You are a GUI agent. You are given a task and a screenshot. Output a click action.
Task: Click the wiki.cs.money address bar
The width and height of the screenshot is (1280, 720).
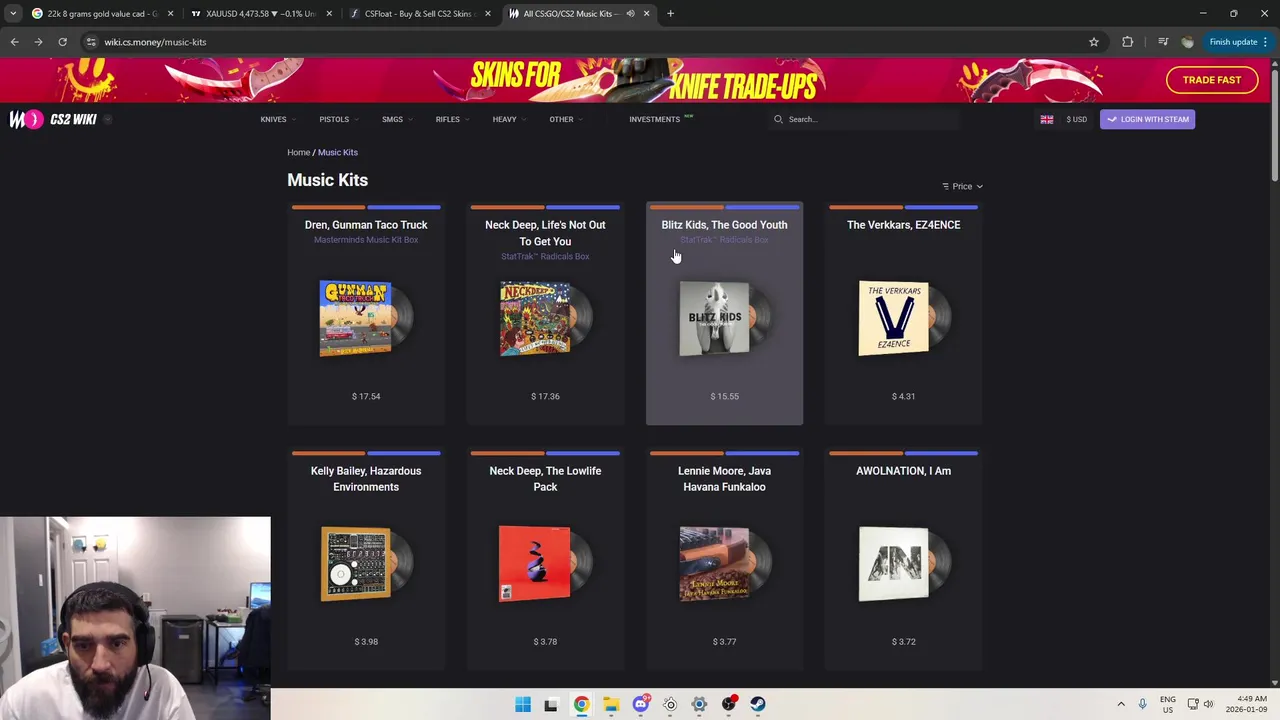[580, 42]
